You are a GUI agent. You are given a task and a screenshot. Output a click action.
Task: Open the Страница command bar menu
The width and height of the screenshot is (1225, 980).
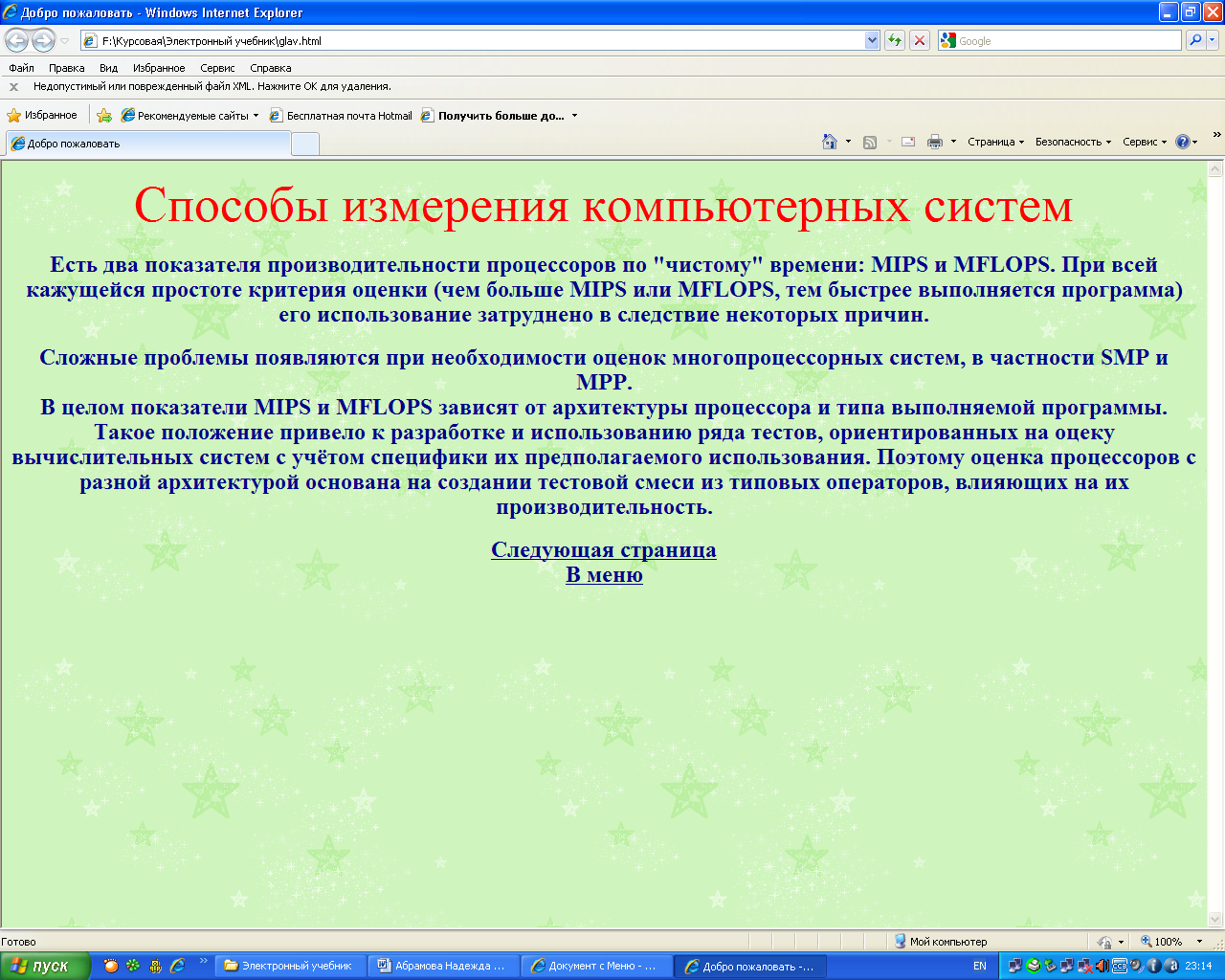tap(995, 142)
